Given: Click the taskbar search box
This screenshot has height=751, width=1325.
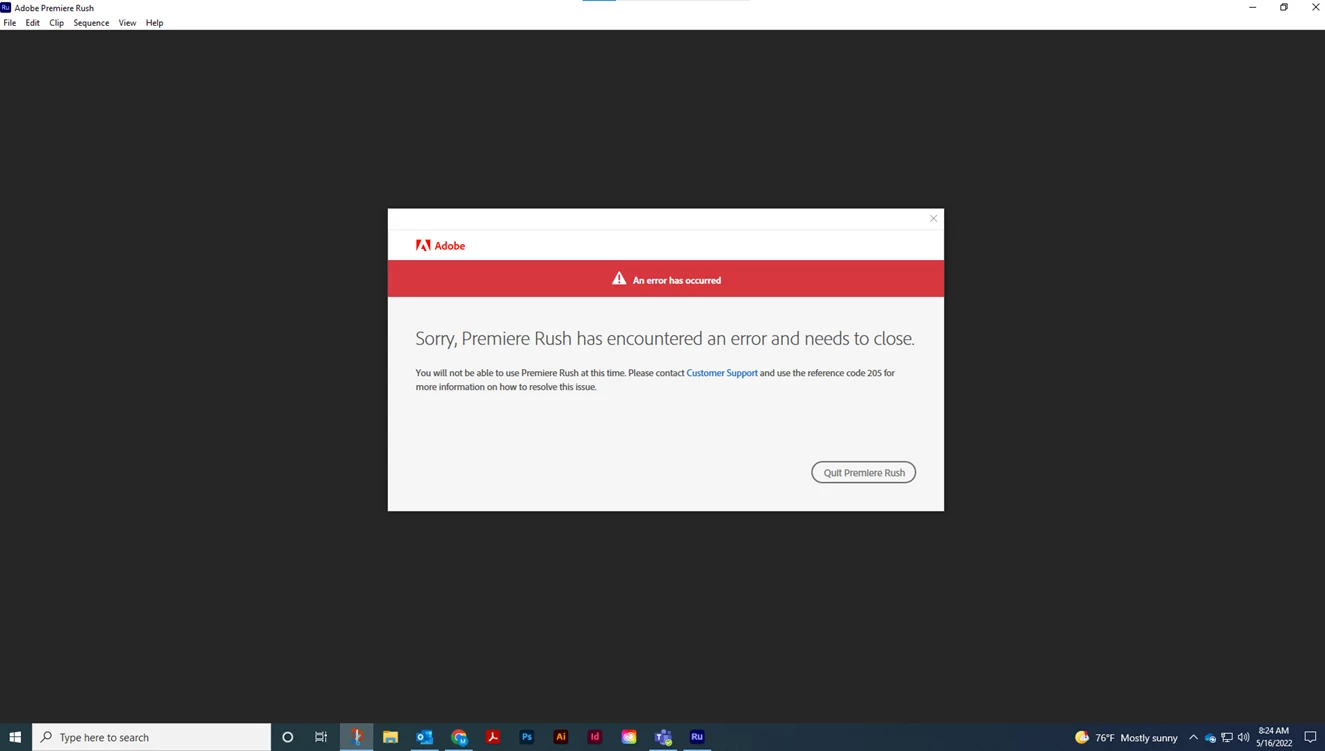Looking at the screenshot, I should coord(151,737).
